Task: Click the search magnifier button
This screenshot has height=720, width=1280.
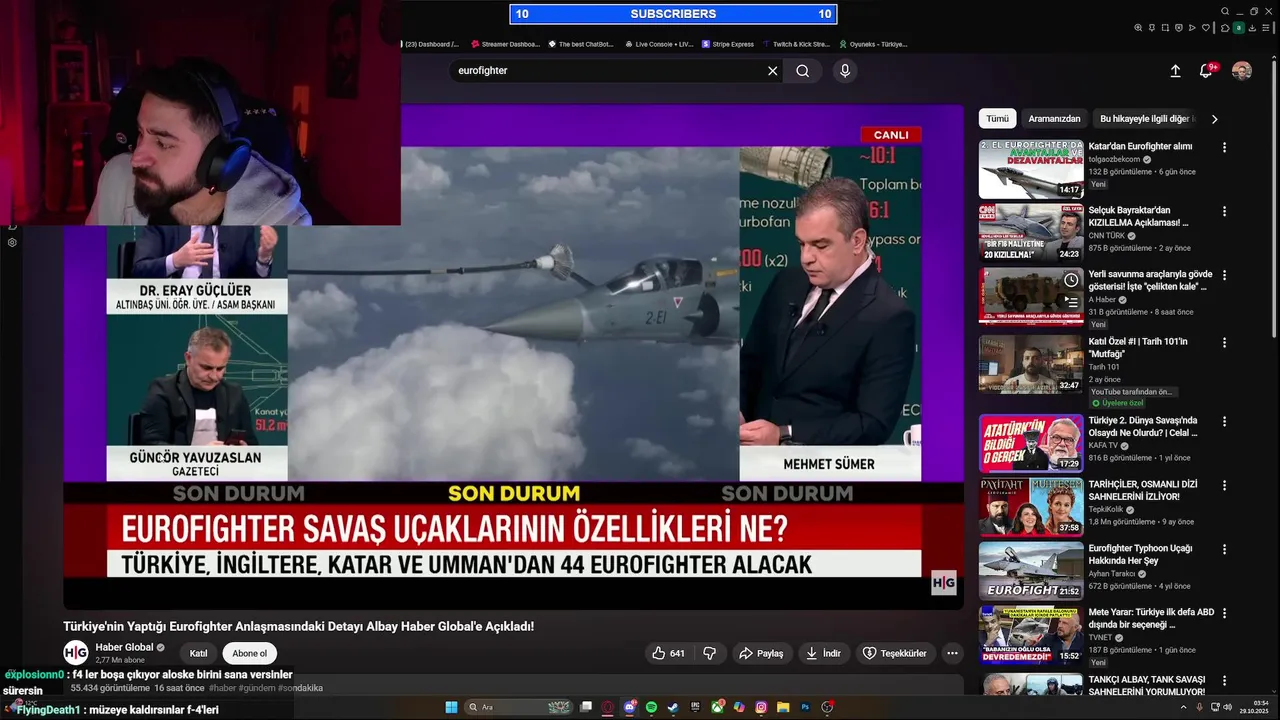Action: point(803,71)
